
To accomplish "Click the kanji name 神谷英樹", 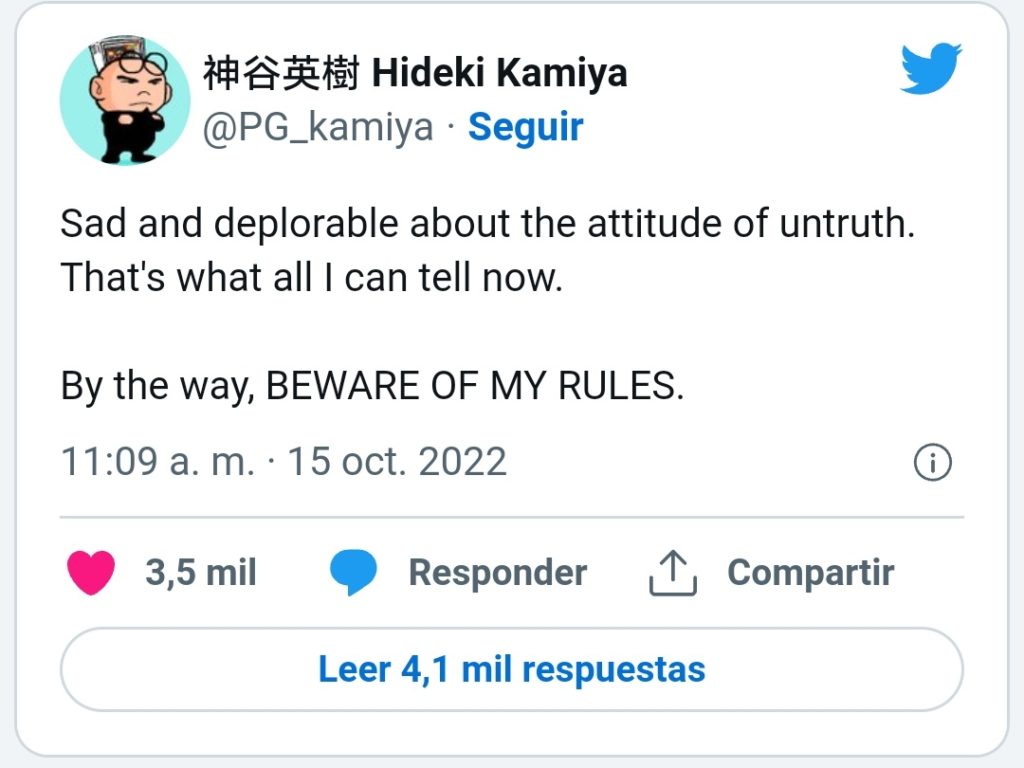I will pos(281,72).
